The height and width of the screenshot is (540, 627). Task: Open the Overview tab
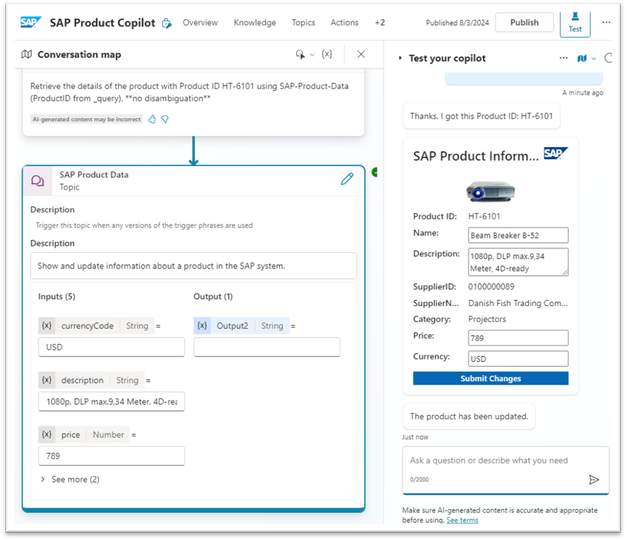[x=200, y=22]
